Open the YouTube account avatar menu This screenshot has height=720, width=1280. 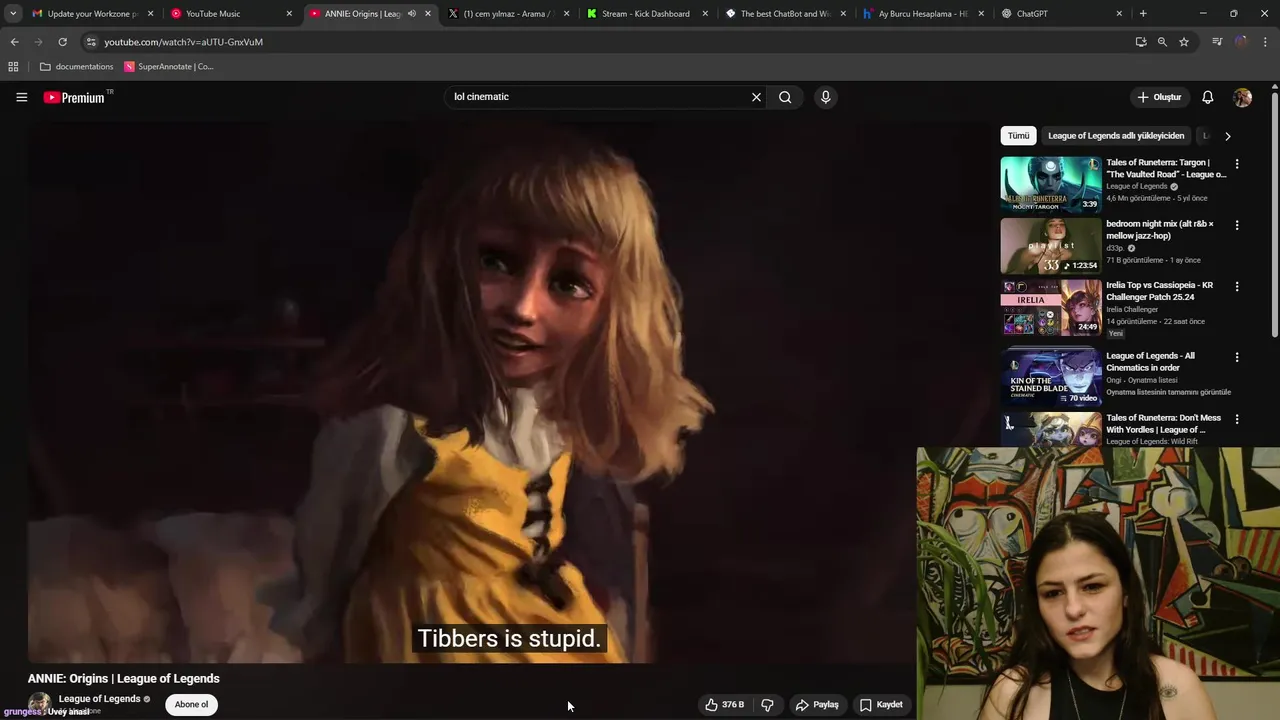(x=1242, y=97)
